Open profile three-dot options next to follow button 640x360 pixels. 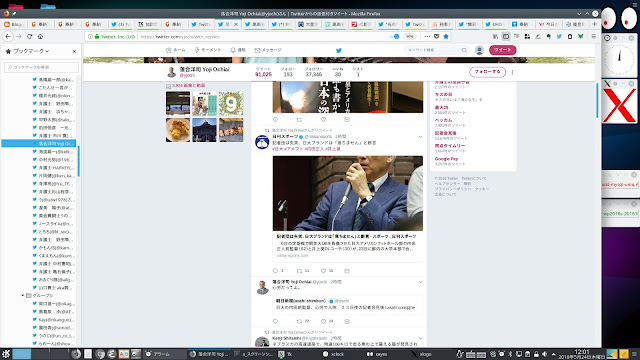pyautogui.click(x=512, y=72)
